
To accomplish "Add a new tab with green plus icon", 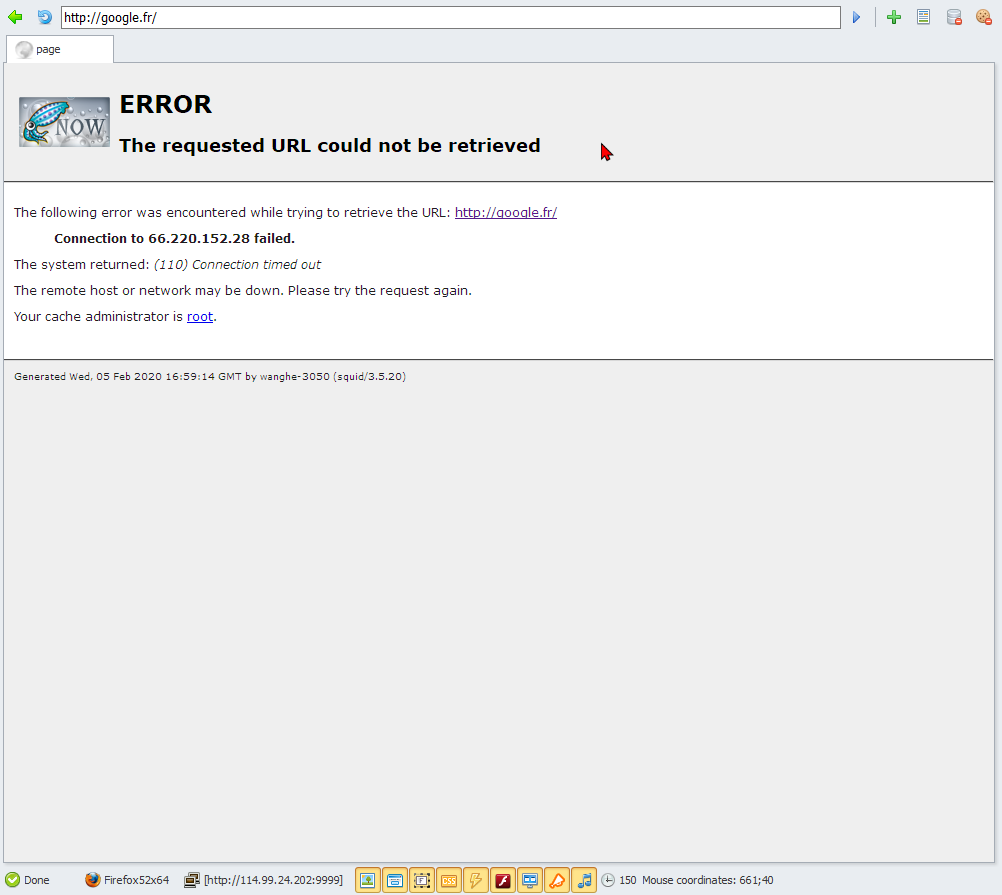I will (894, 17).
